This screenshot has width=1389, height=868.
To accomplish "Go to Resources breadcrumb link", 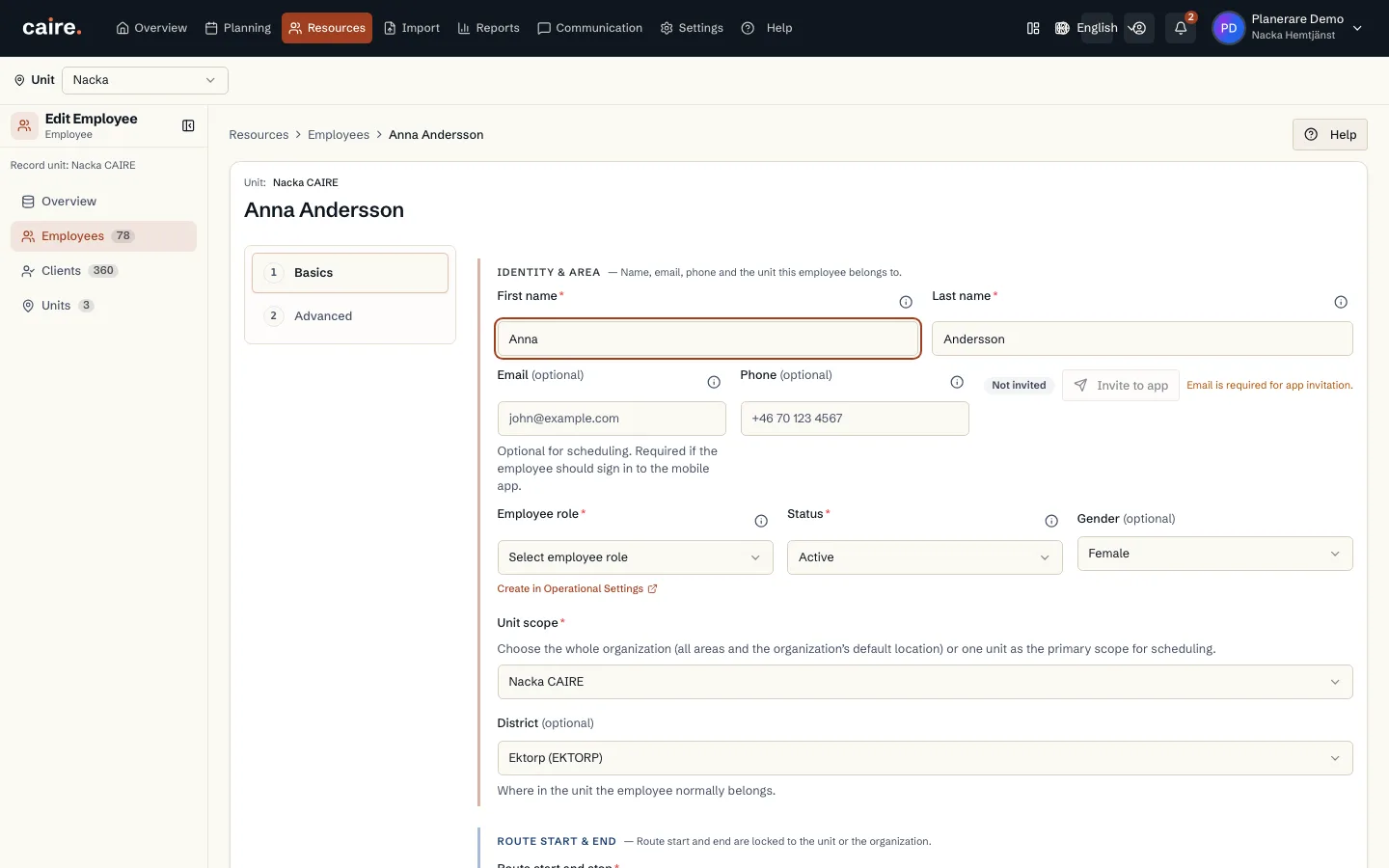I will 259,135.
